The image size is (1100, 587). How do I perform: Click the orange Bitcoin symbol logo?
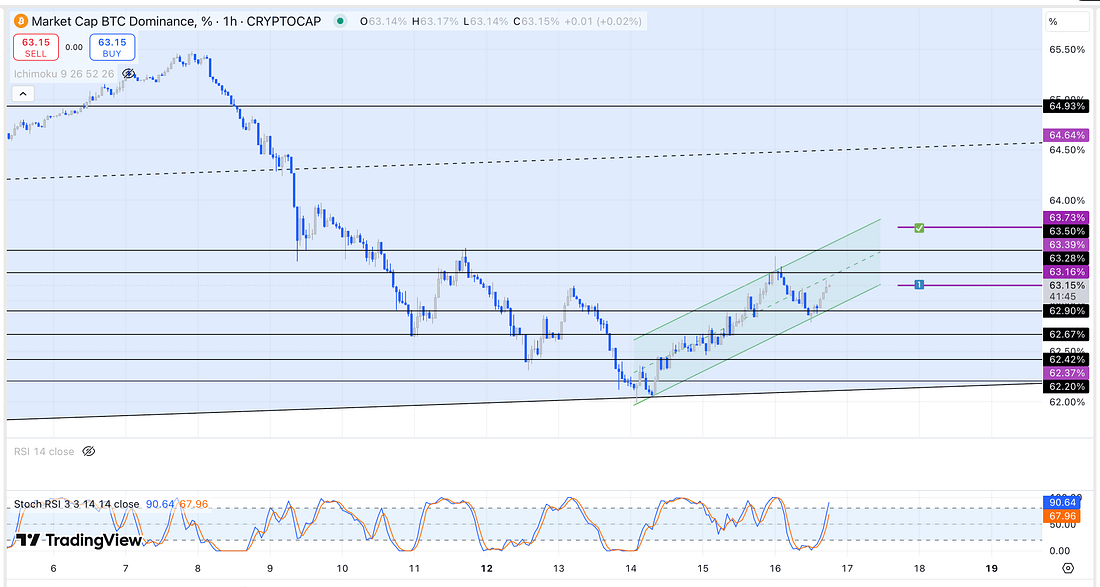[x=18, y=21]
